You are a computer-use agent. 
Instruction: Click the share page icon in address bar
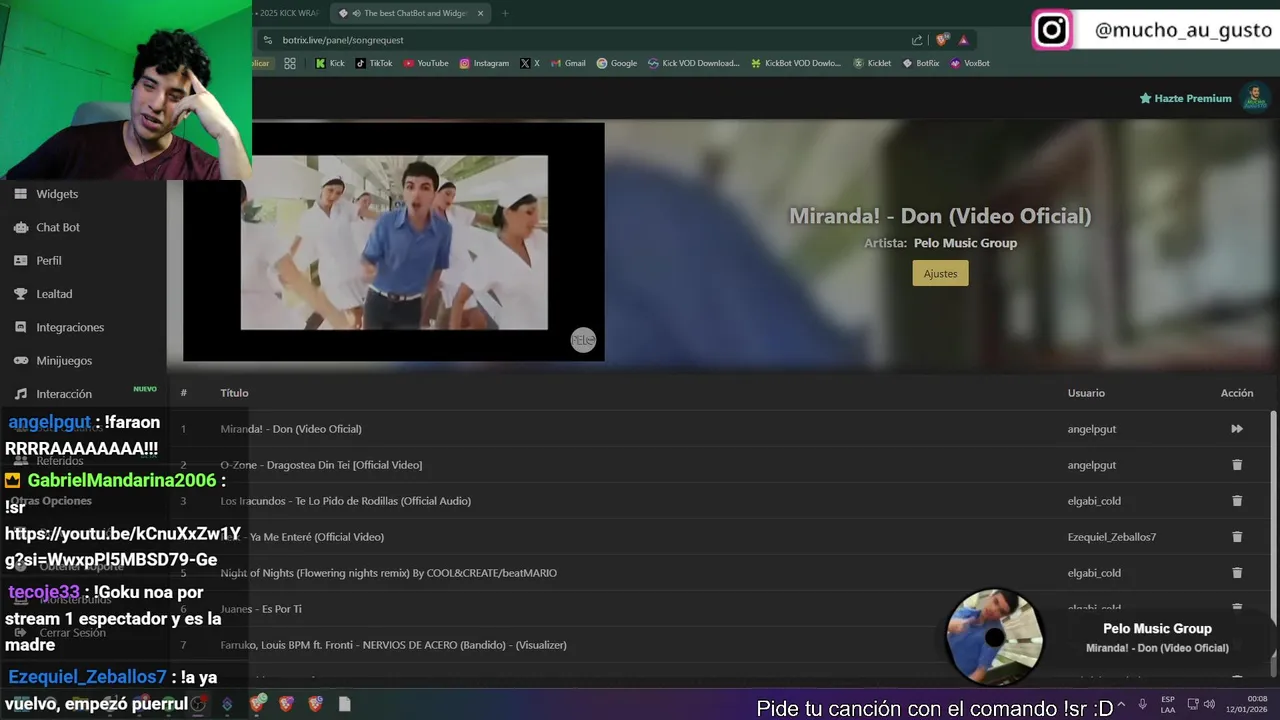(917, 40)
